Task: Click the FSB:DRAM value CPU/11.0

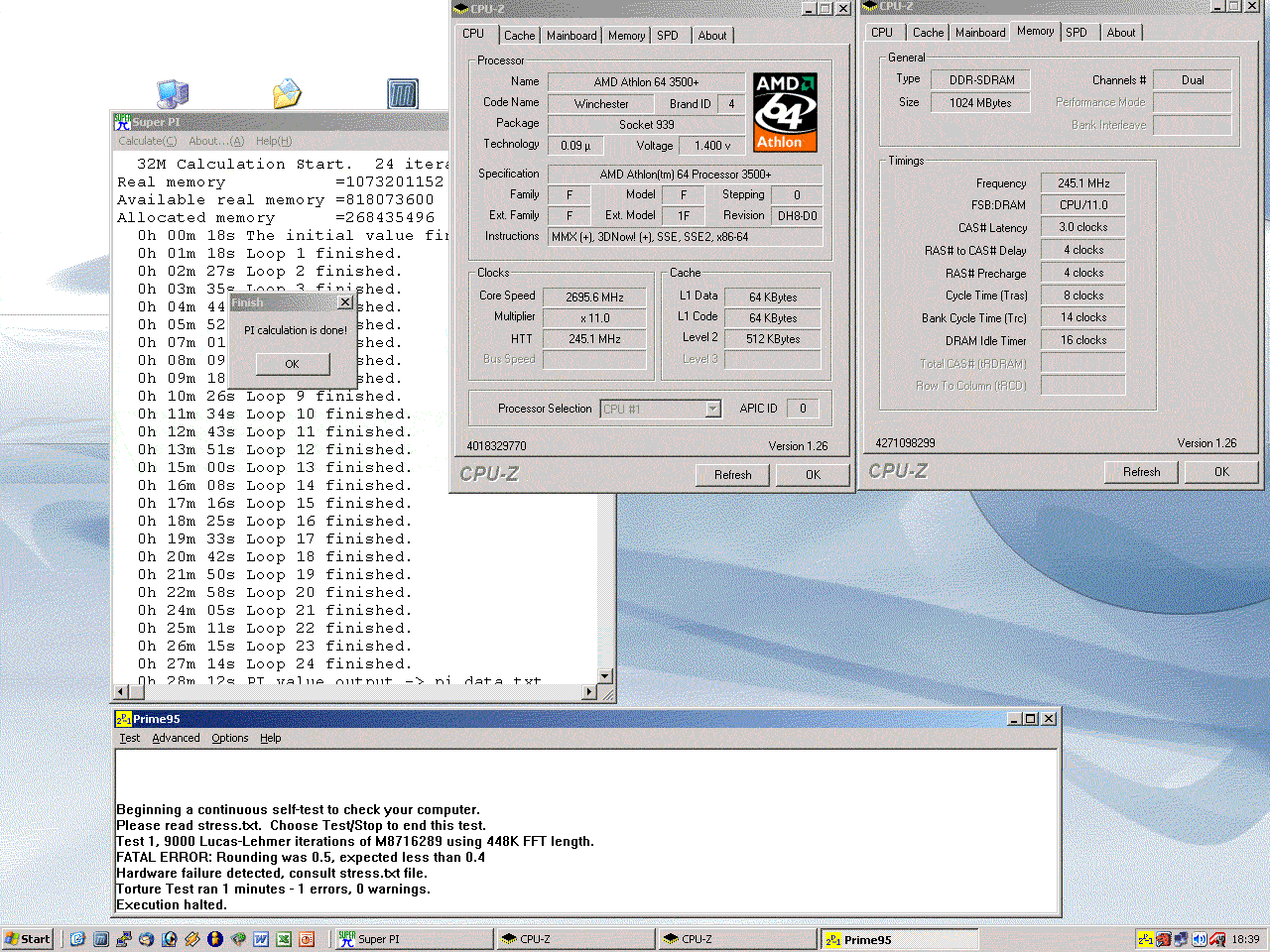Action: tap(1083, 205)
